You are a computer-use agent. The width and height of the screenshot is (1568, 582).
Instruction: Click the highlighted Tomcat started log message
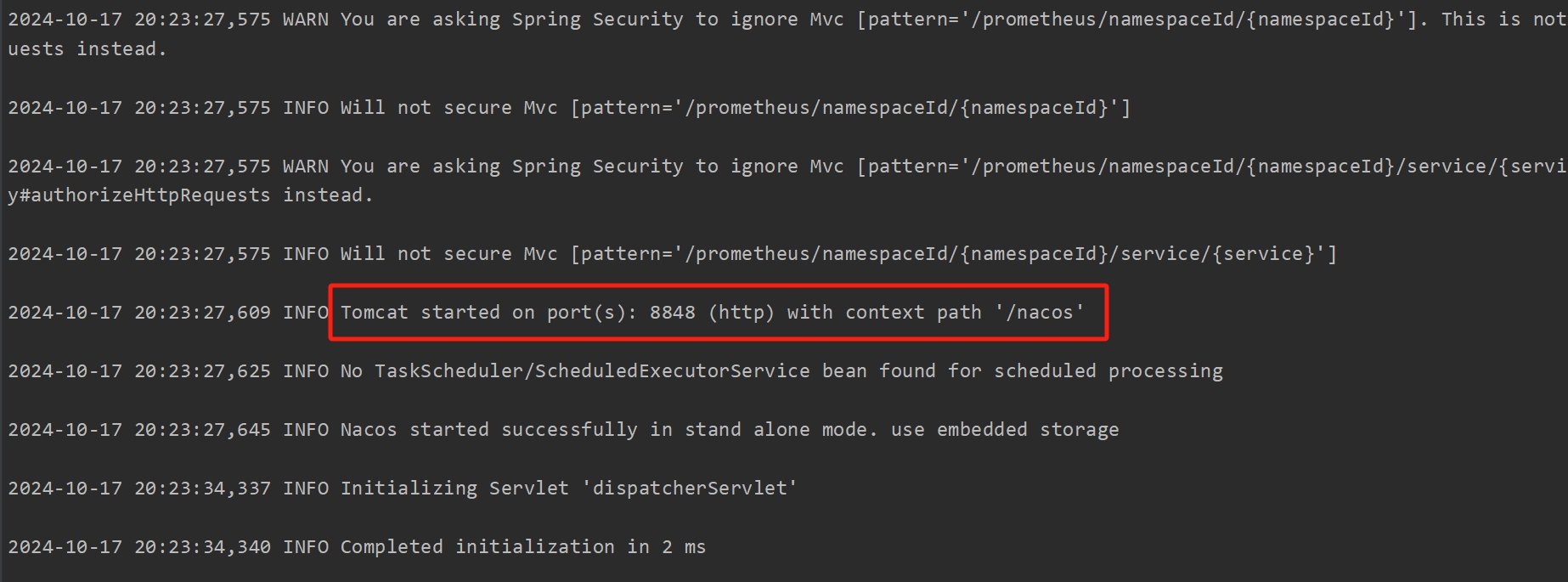tap(712, 313)
